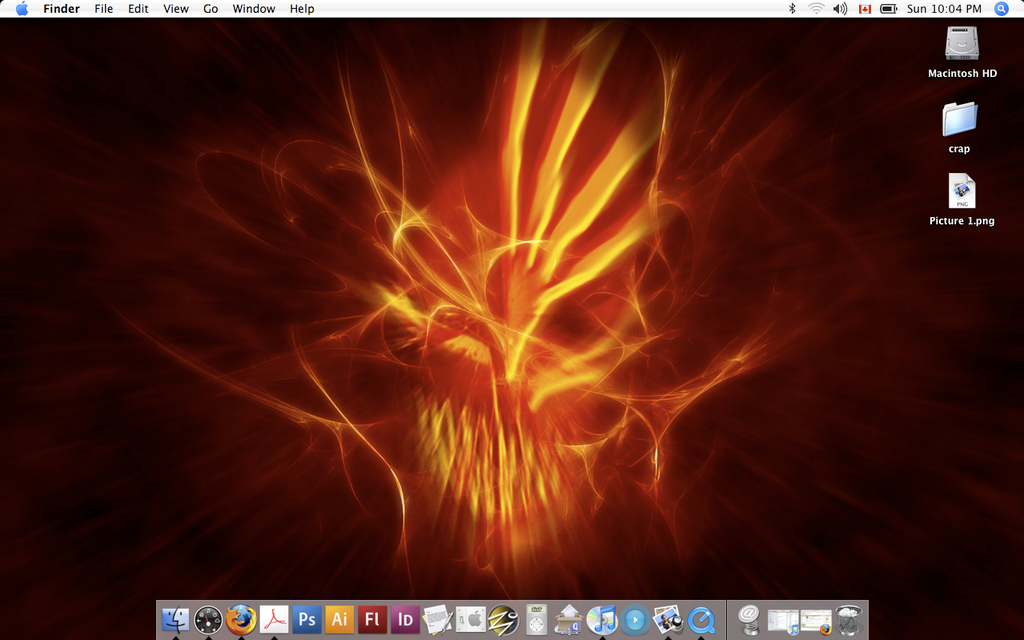Open Photoshop via the Ps icon
Screen dimensions: 1024x640
click(x=307, y=620)
